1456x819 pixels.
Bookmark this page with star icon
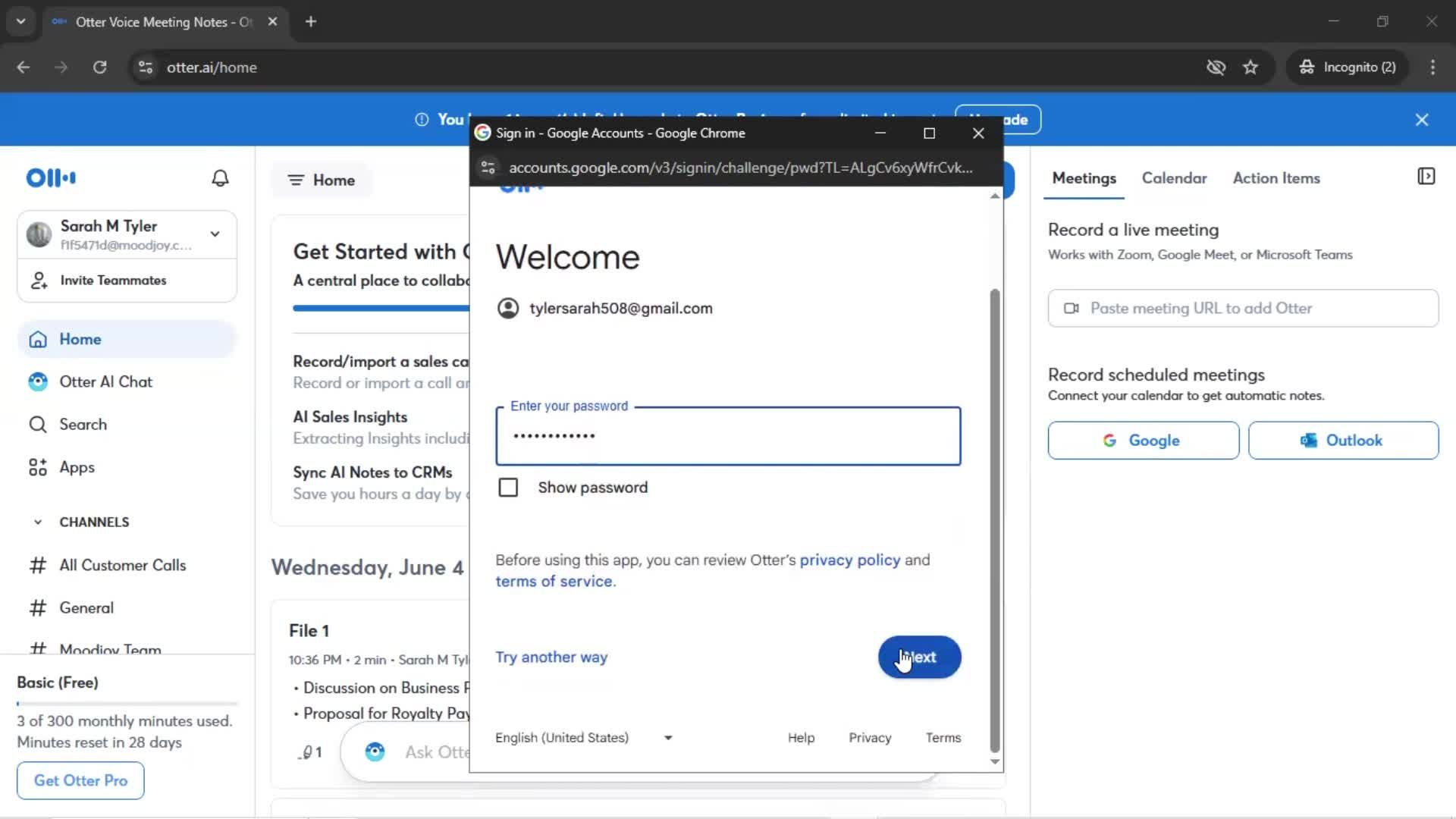coord(1250,67)
